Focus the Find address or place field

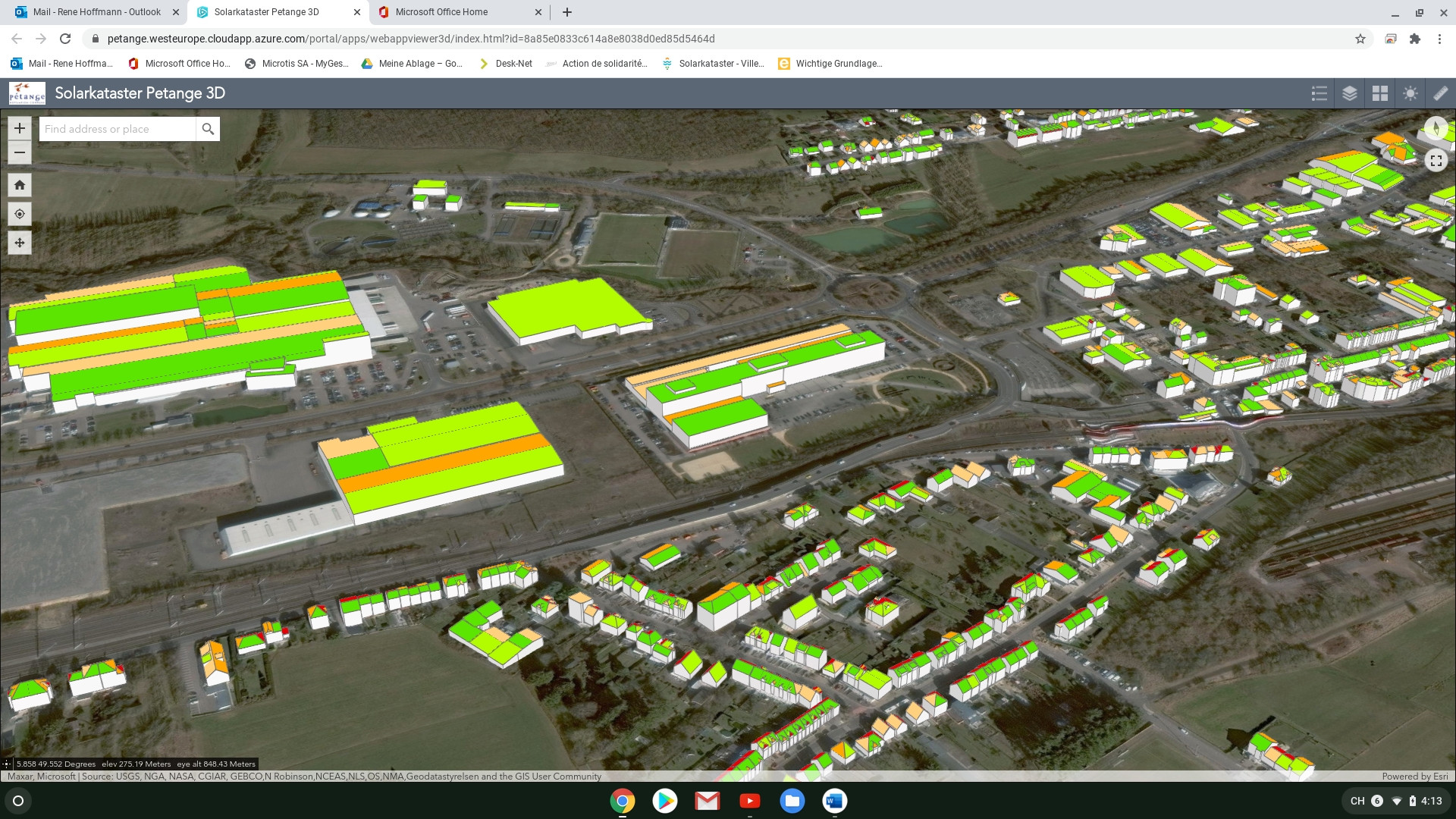point(118,129)
